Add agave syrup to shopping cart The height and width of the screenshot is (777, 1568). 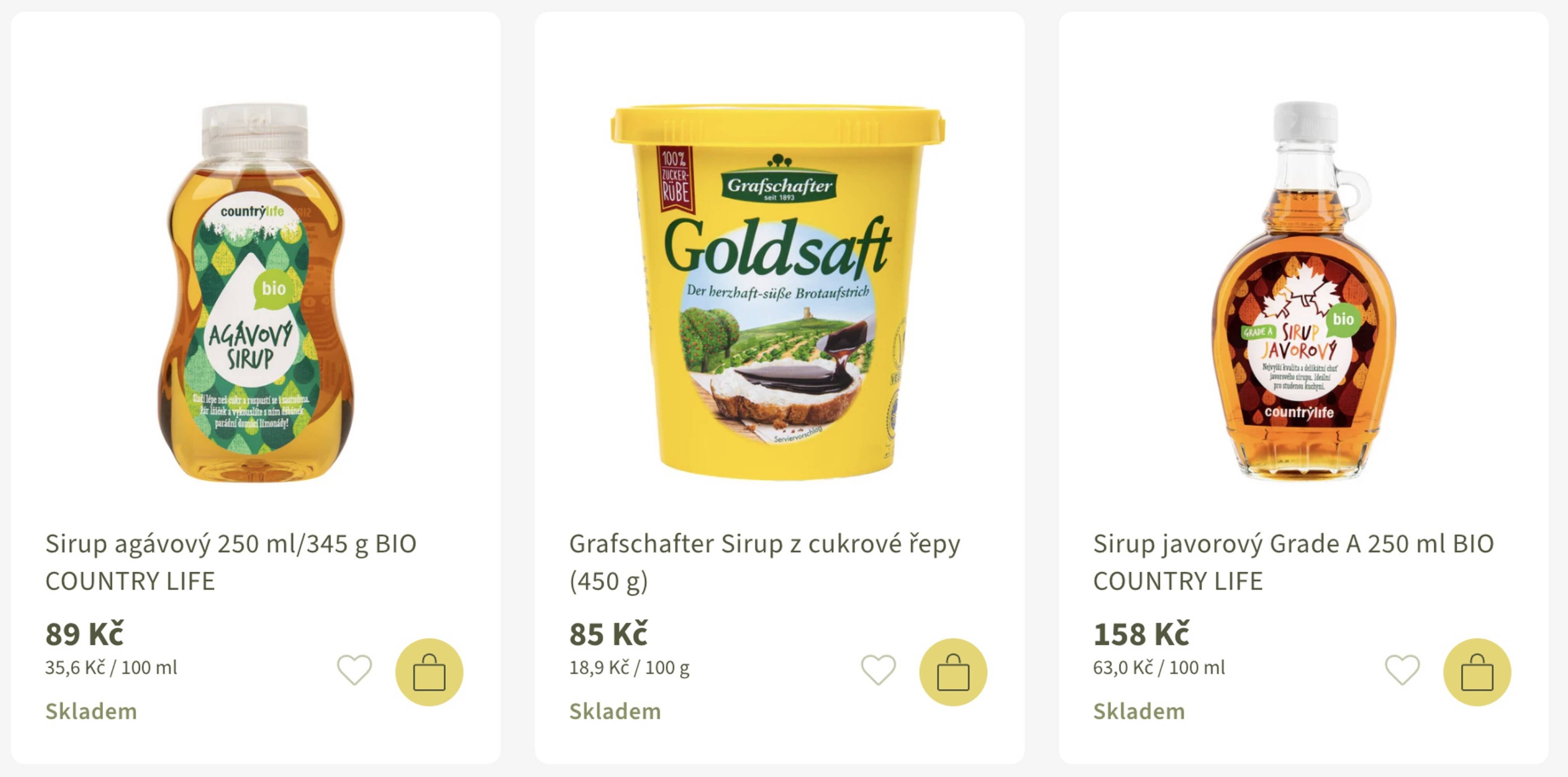click(429, 672)
